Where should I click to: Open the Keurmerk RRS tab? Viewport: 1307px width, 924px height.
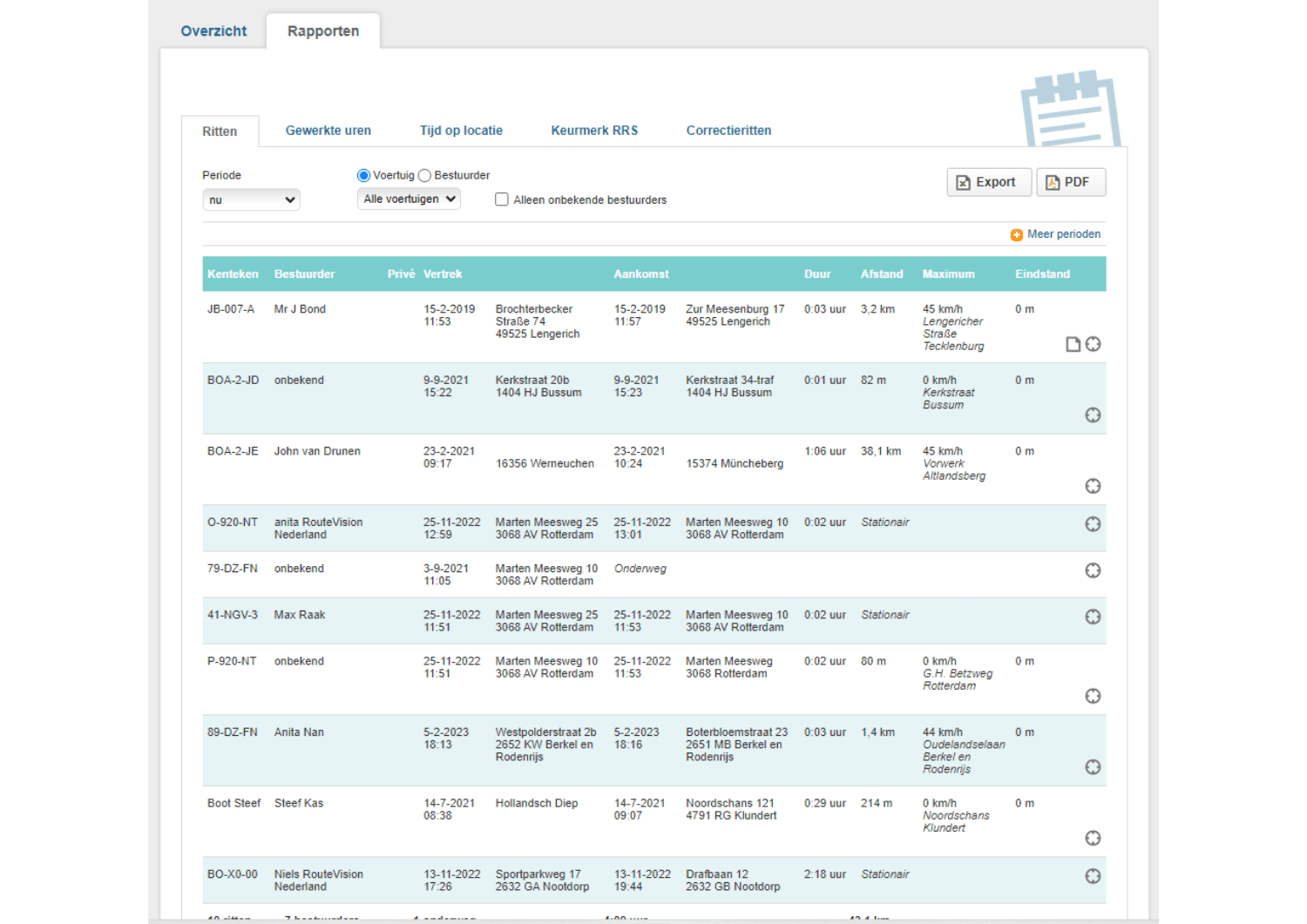(594, 131)
